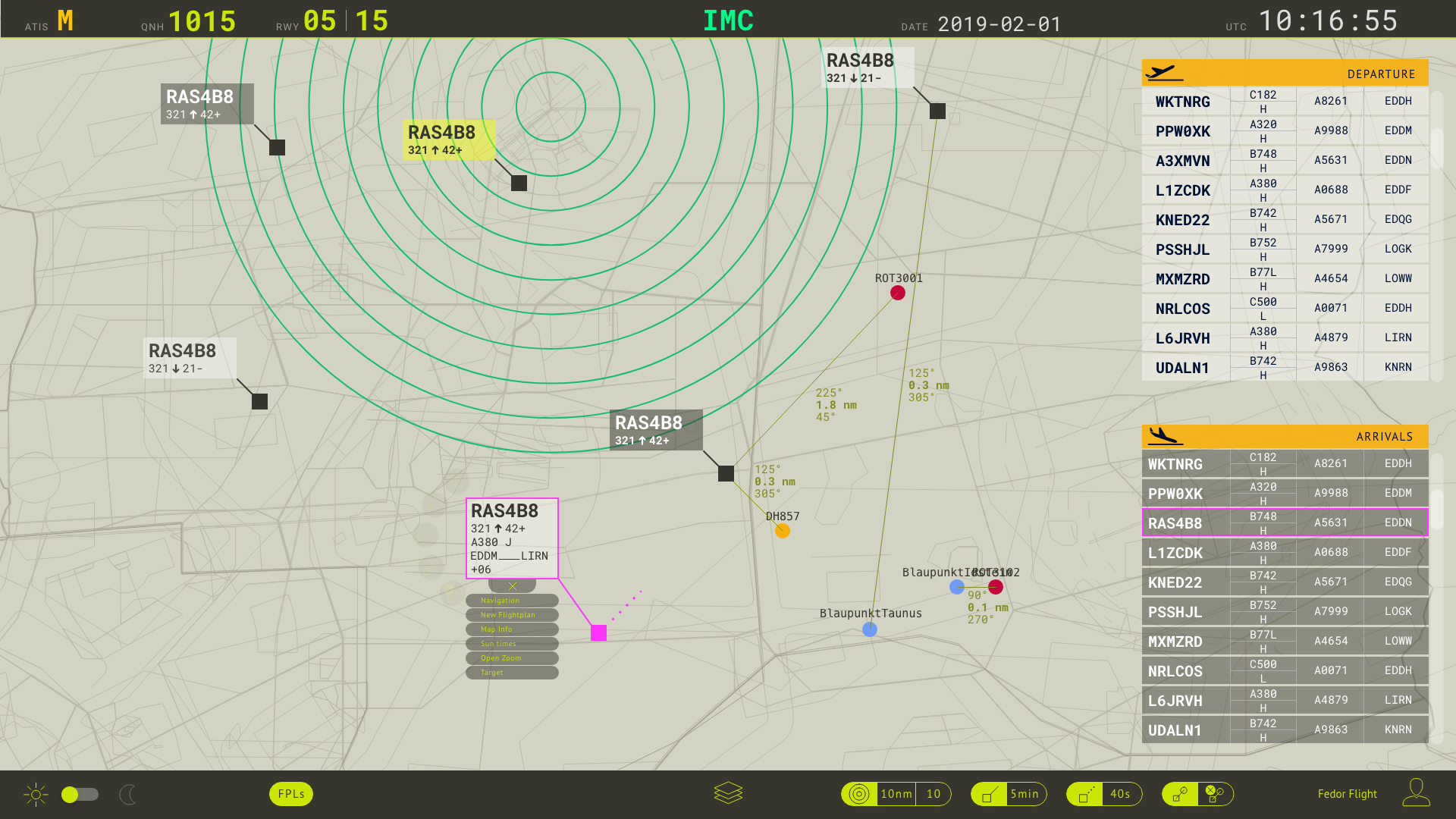Open the 10nm ring spacing selector
Screen dimensions: 1456x819
coord(896,794)
